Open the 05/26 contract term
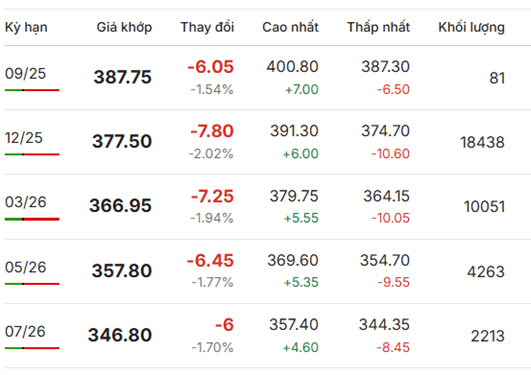 25,267
